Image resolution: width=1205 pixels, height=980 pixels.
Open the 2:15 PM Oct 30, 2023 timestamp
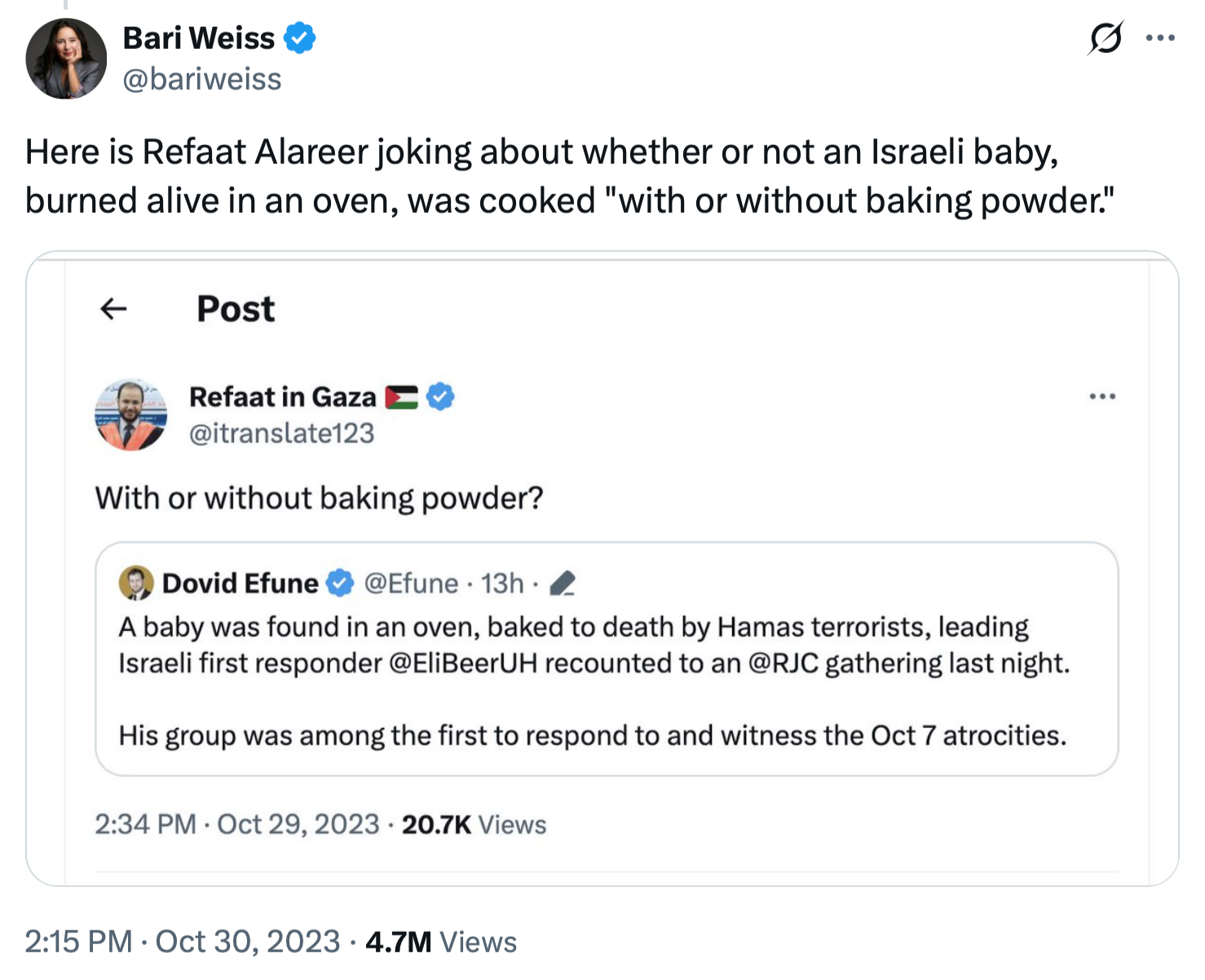tap(182, 942)
